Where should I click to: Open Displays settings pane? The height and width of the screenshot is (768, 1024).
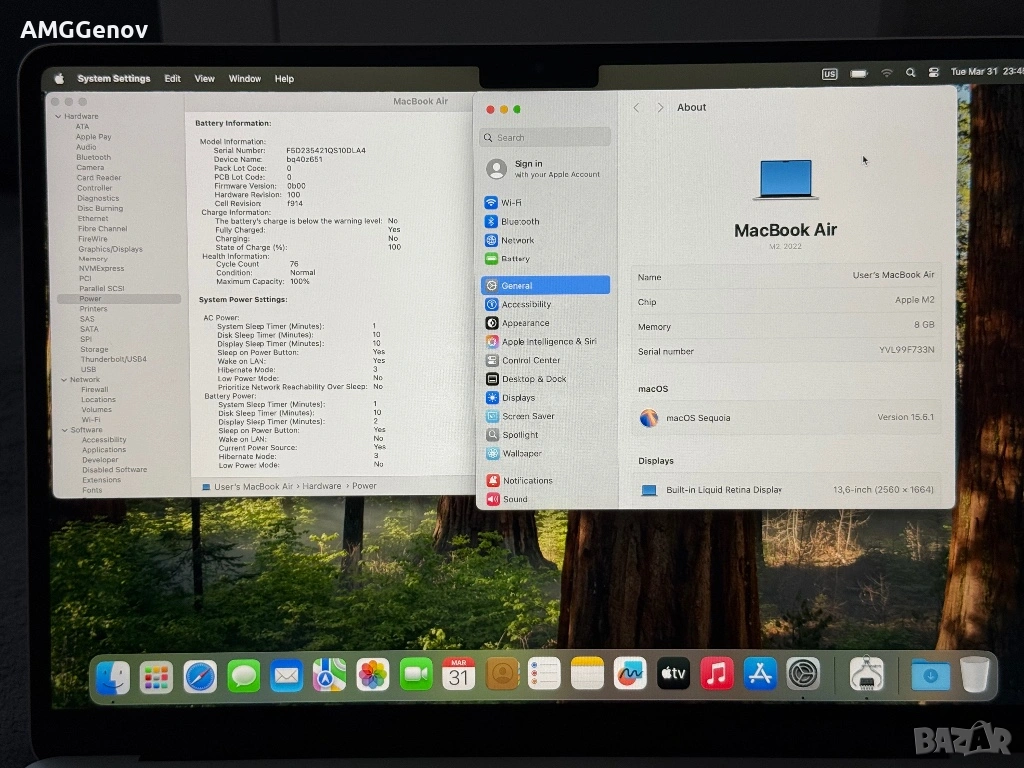point(518,398)
